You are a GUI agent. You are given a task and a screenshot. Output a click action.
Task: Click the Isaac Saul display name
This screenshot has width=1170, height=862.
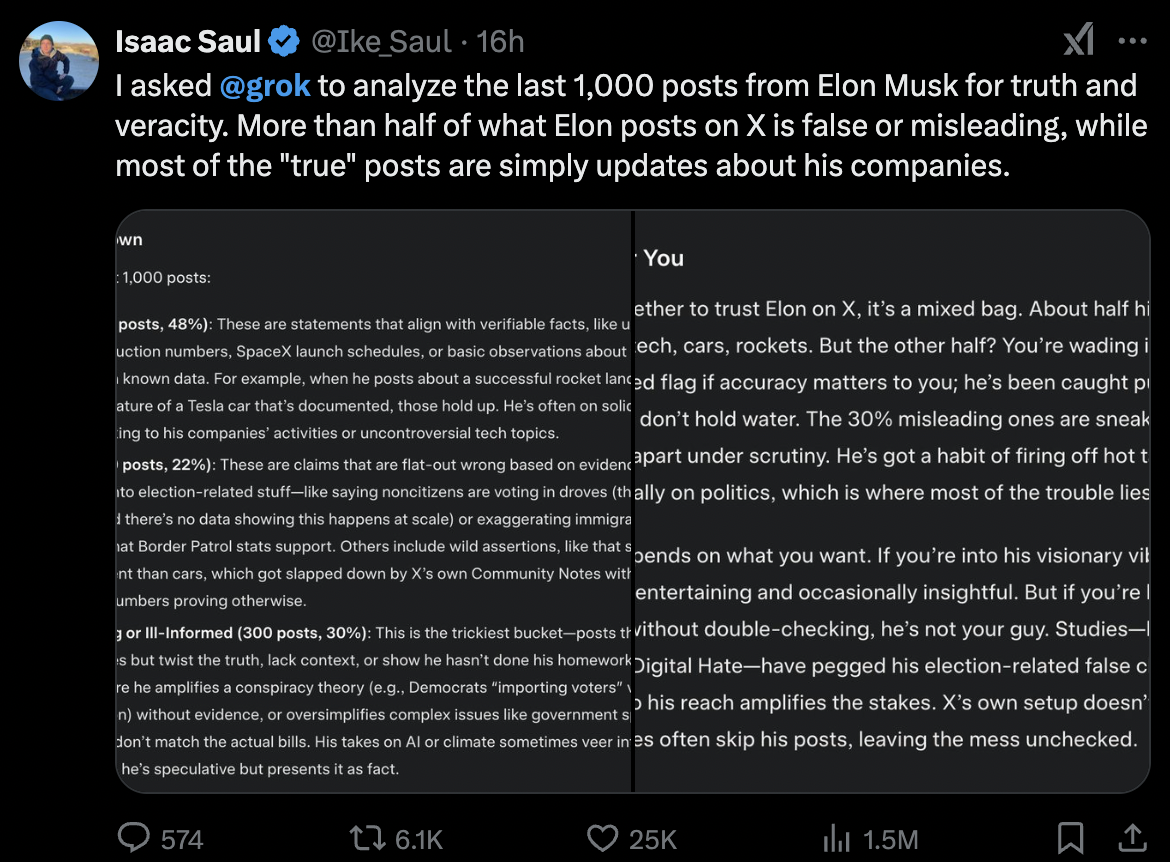coord(188,41)
